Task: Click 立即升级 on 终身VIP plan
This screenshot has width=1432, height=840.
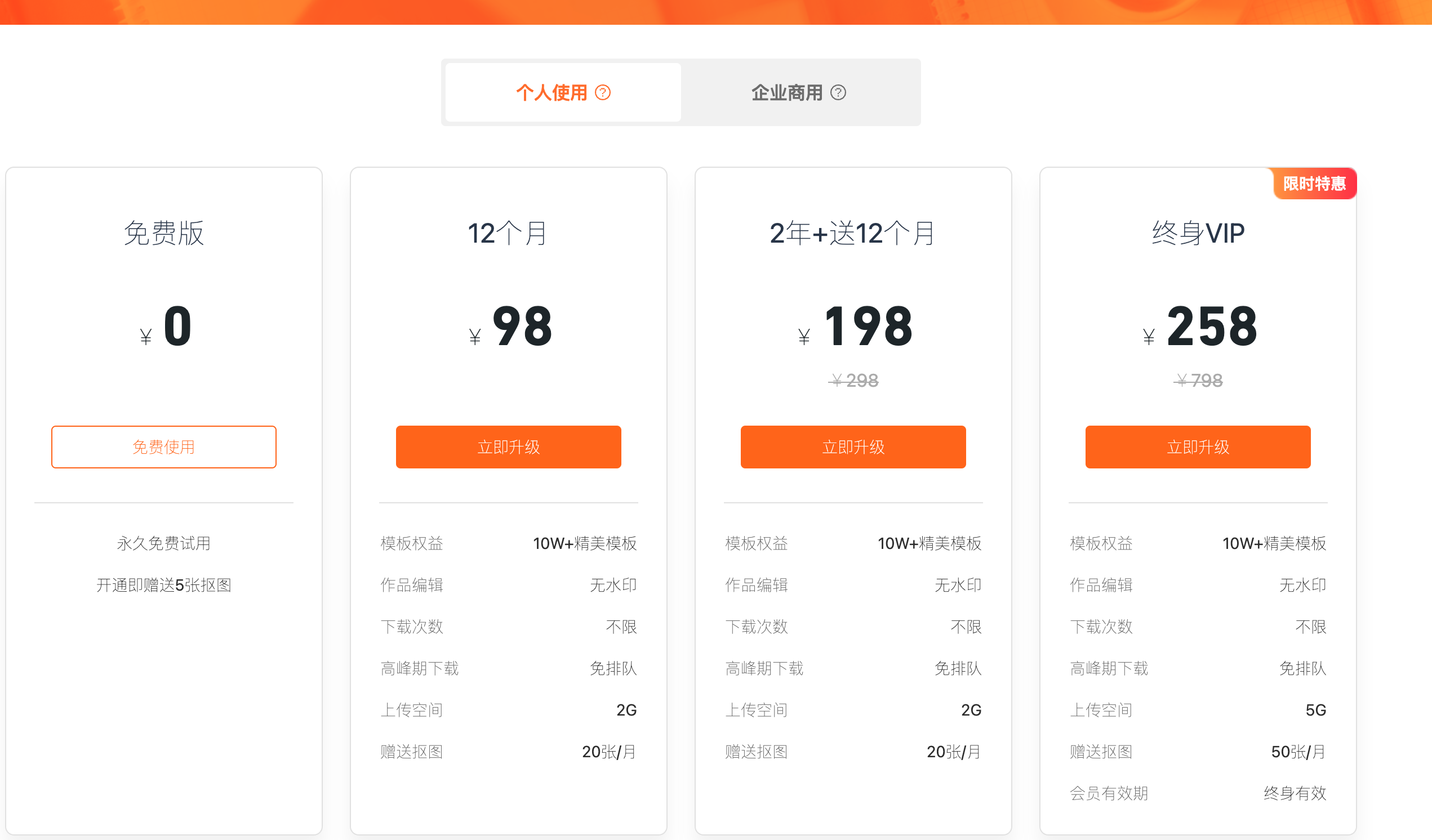Action: point(1197,447)
